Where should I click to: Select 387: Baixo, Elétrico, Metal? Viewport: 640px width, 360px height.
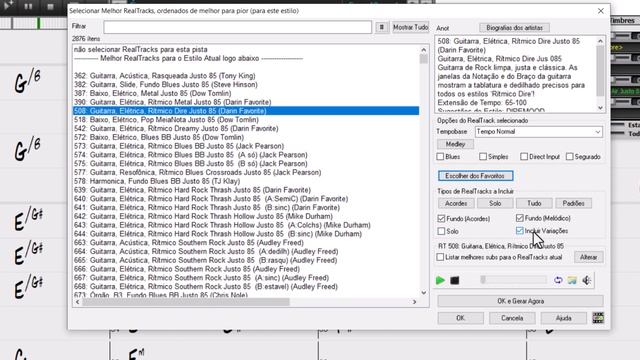coord(153,93)
